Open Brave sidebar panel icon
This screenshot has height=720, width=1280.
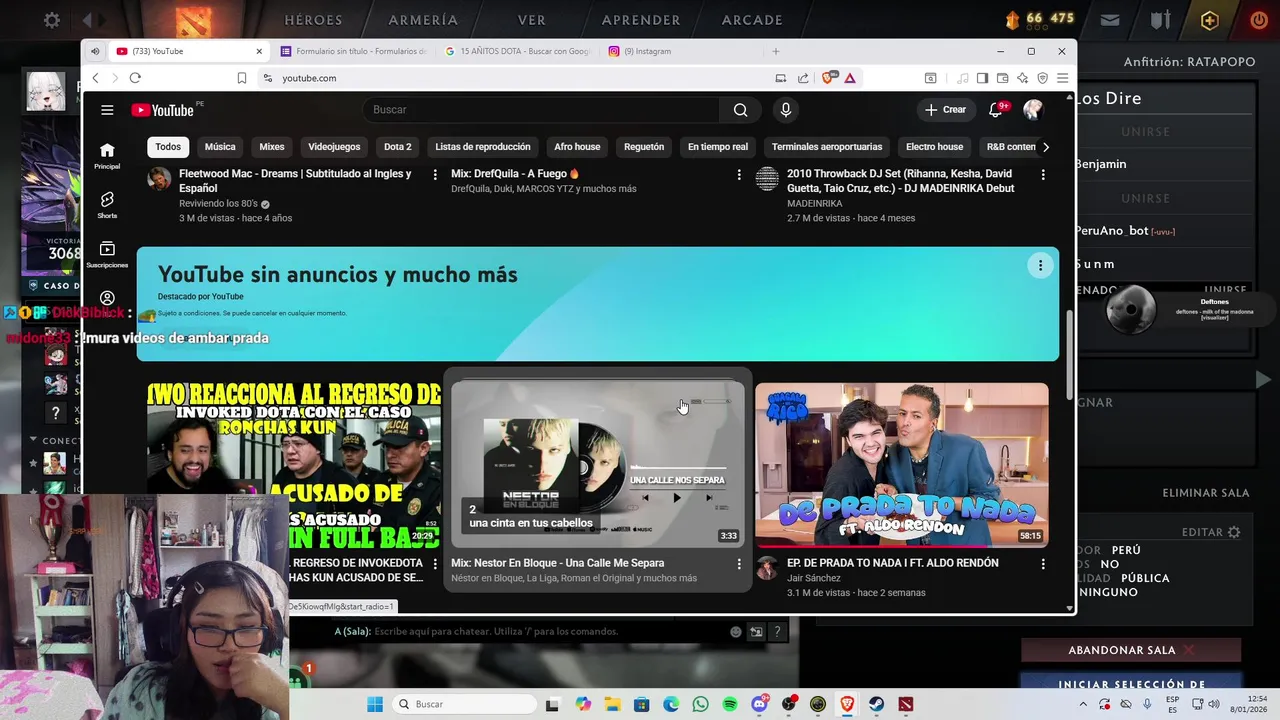[982, 78]
